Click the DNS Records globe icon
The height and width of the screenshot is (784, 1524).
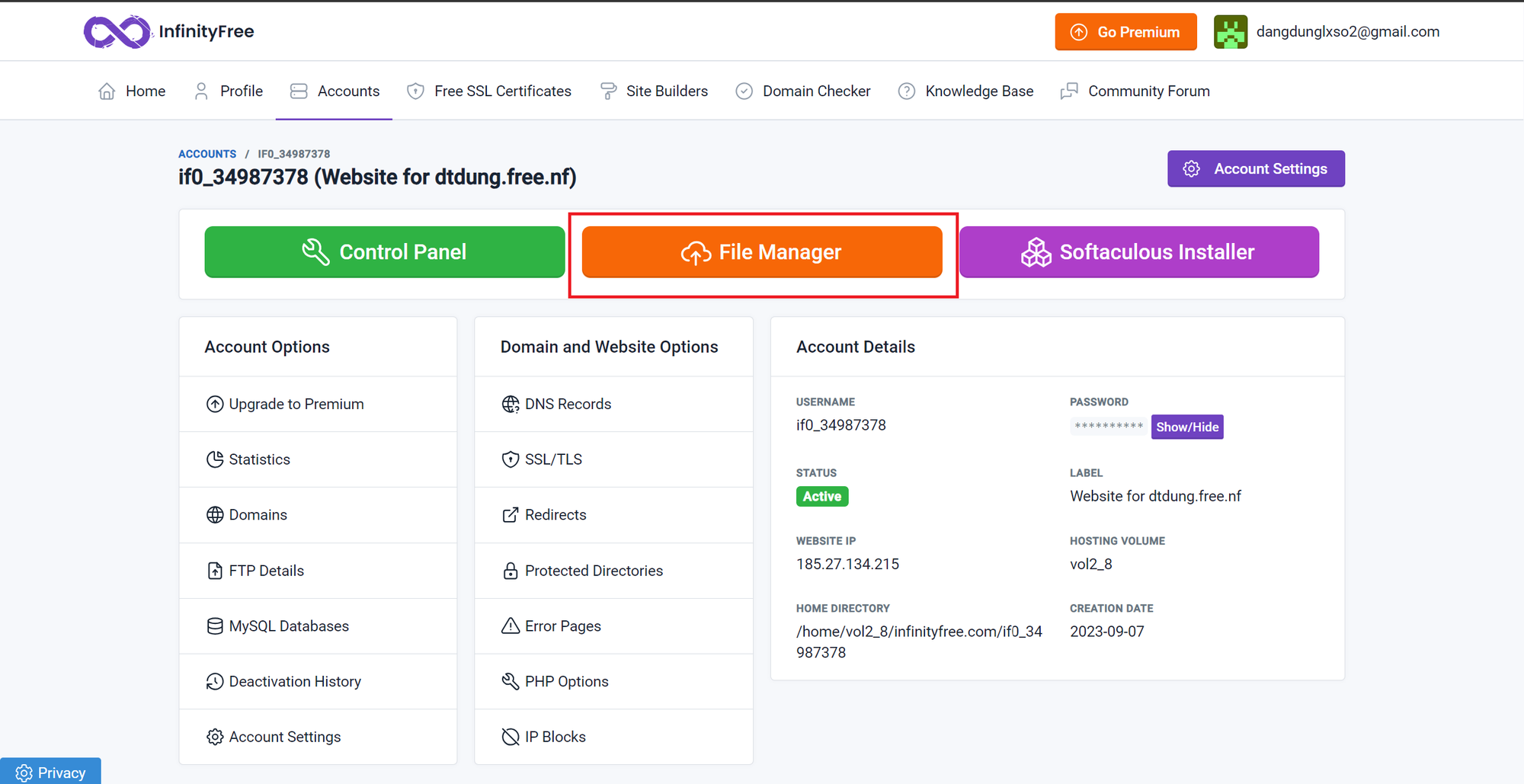(511, 404)
